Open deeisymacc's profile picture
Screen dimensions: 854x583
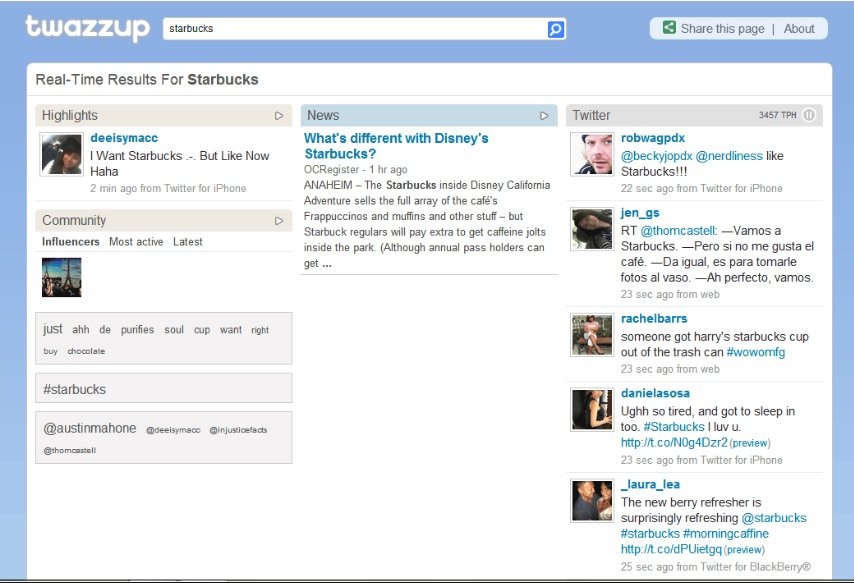(61, 154)
